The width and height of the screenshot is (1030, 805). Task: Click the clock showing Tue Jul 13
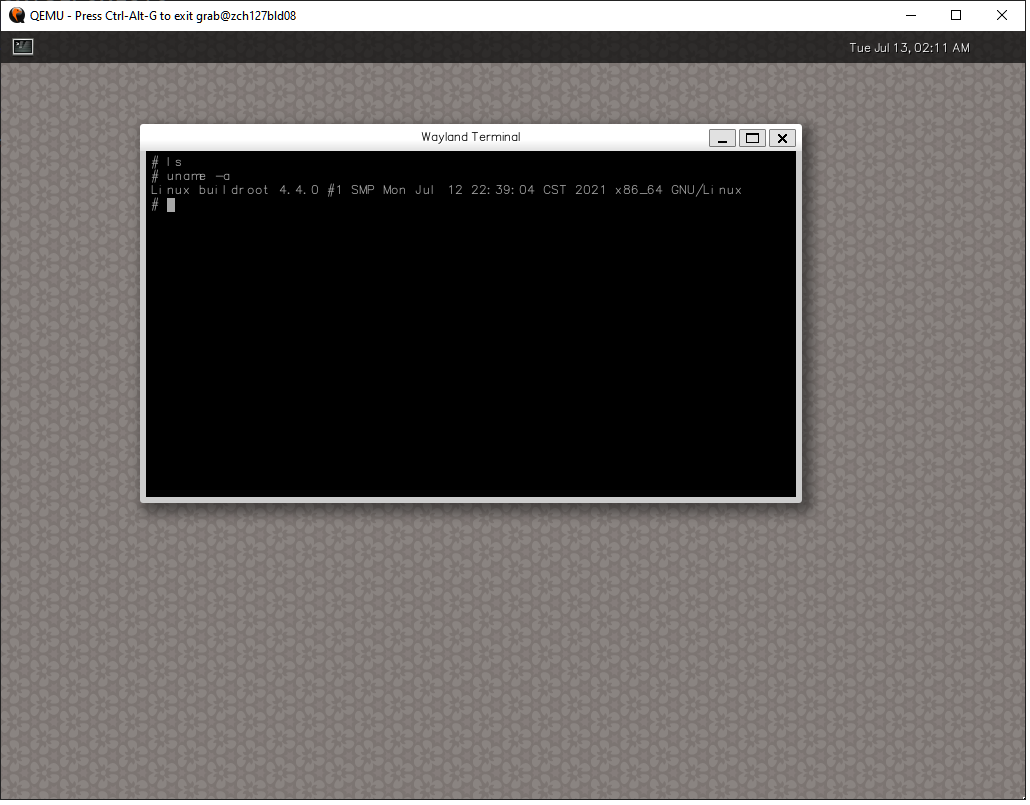tap(908, 47)
